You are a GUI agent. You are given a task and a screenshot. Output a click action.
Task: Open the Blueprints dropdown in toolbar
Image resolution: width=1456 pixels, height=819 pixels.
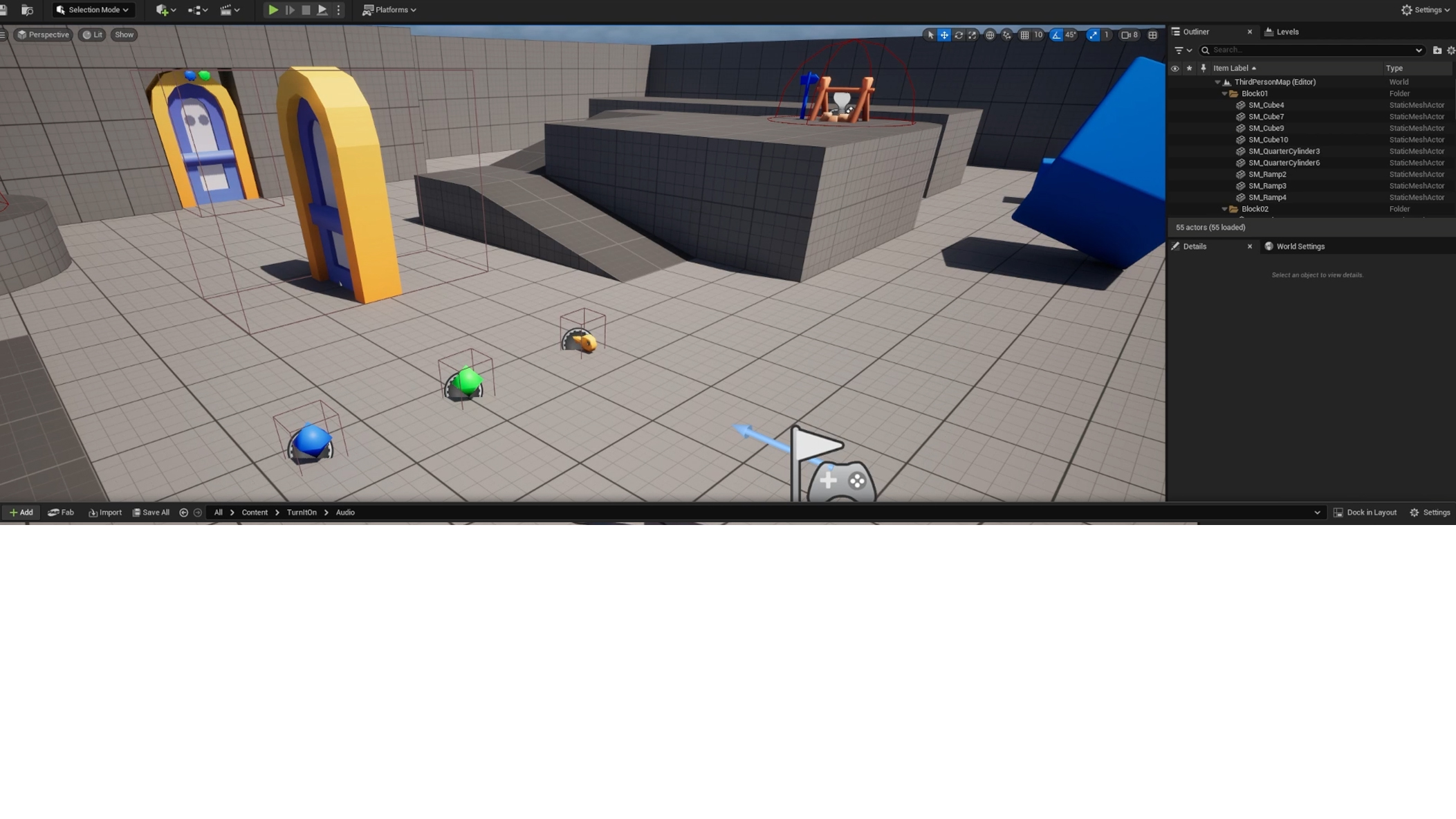[x=198, y=10]
